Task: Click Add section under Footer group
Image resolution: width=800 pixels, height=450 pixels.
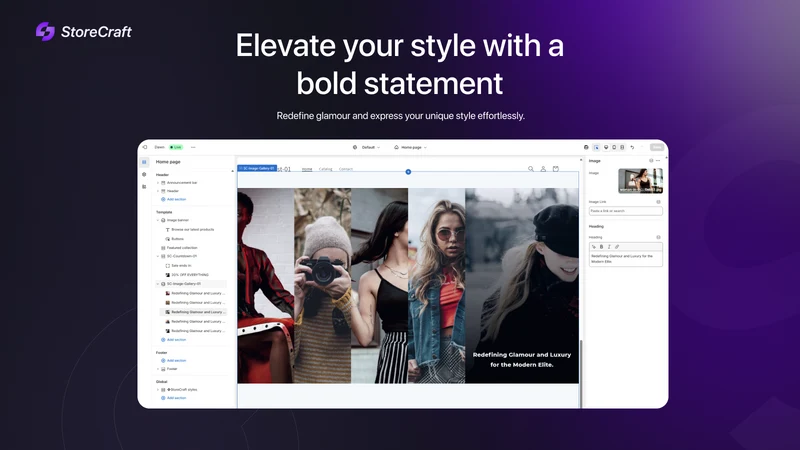Action: (x=173, y=361)
